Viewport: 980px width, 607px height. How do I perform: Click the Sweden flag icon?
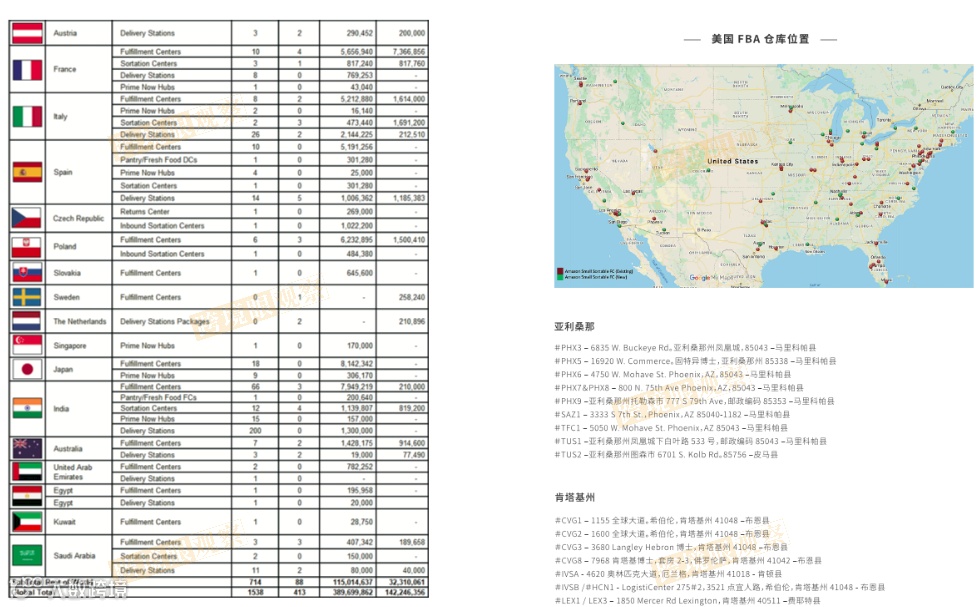click(x=27, y=297)
